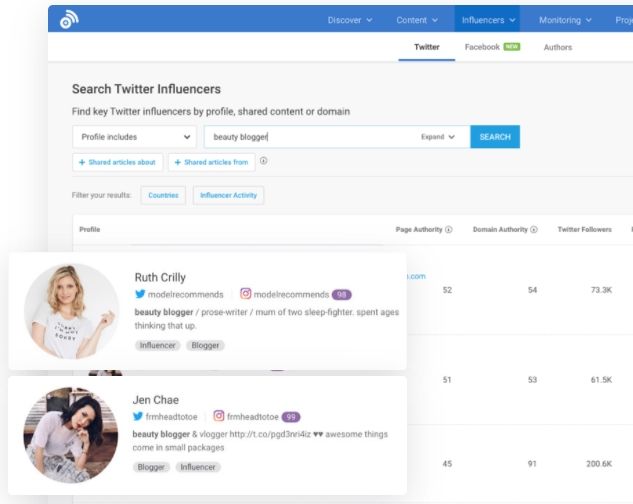Click Expand in the search field
This screenshot has height=504, width=633.
tap(438, 137)
